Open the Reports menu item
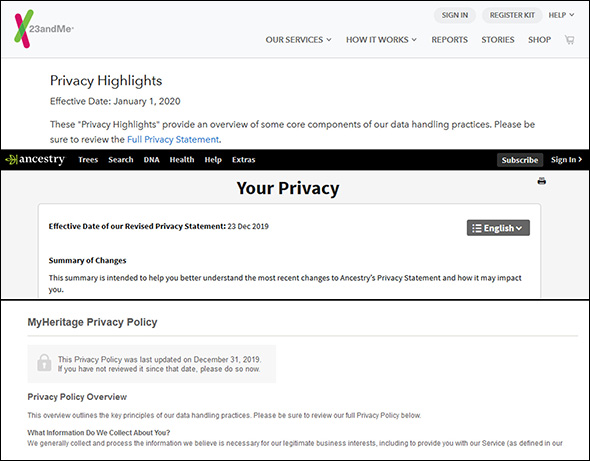The height and width of the screenshot is (461, 590). tap(449, 40)
